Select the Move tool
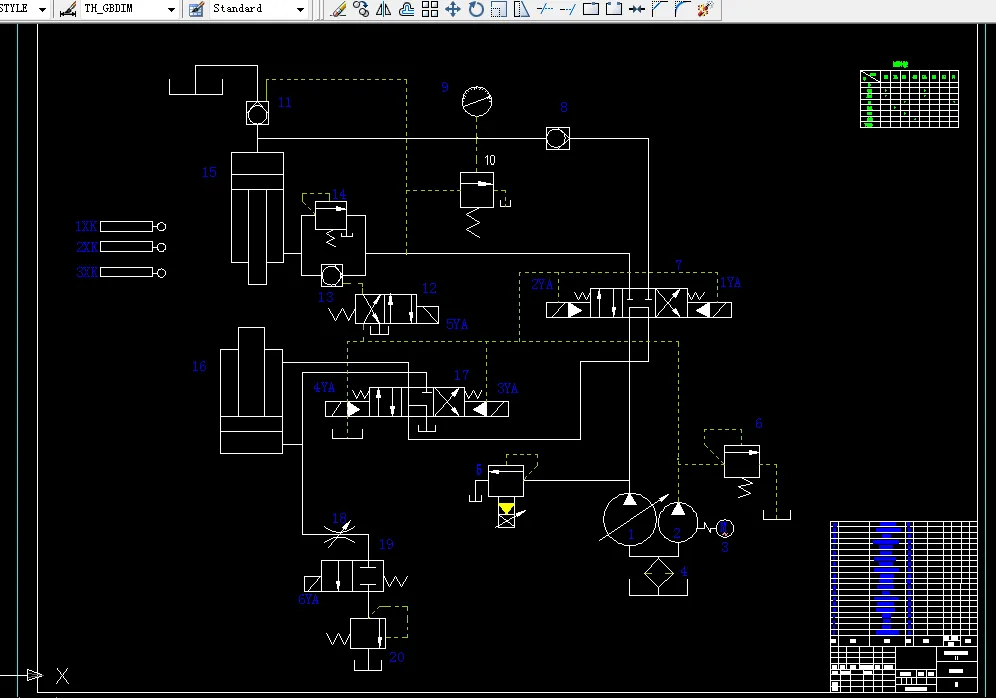996x698 pixels. tap(453, 9)
